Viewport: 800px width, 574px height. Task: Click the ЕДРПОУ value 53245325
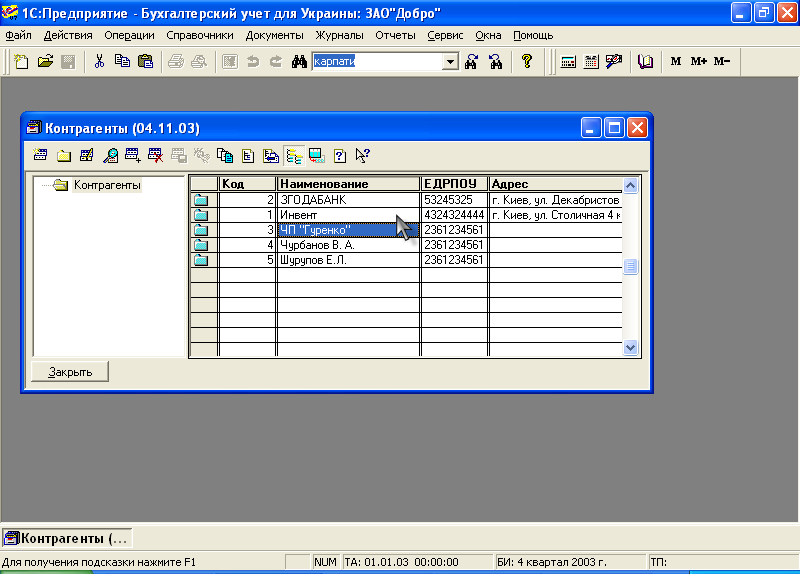coord(454,200)
